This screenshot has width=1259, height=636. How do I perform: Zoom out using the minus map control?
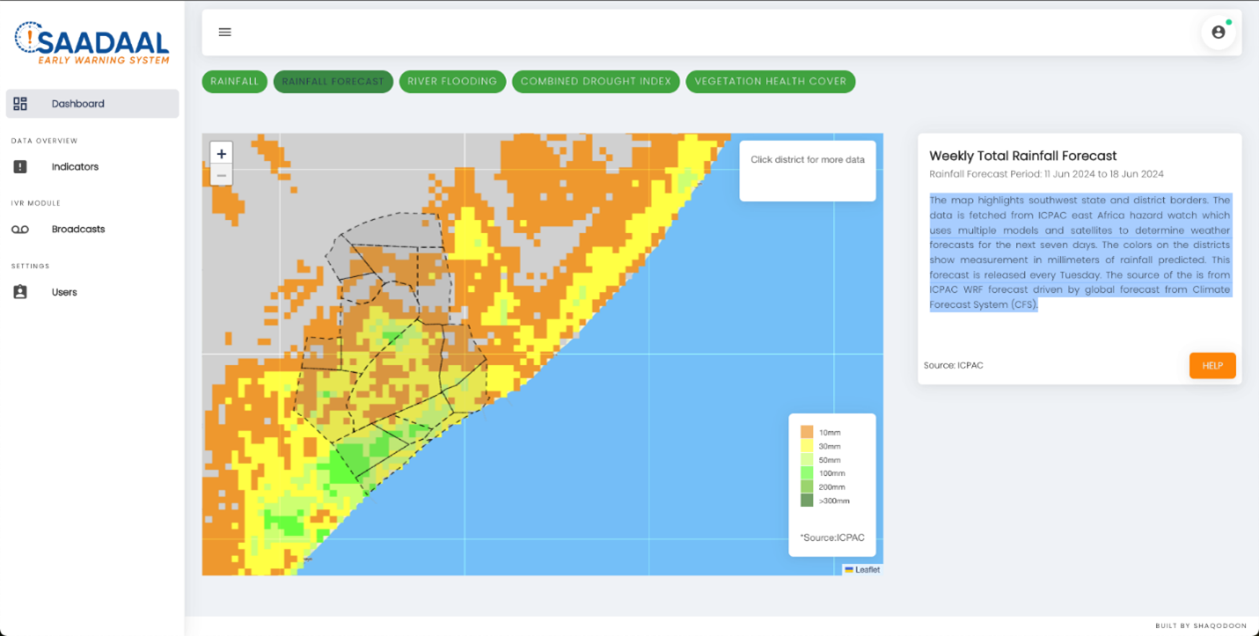(x=220, y=174)
